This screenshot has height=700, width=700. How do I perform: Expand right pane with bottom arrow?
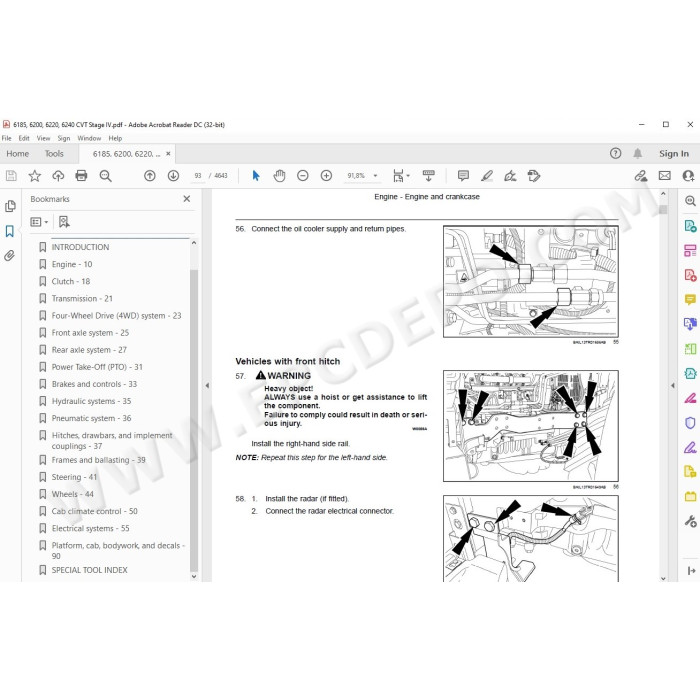click(691, 571)
